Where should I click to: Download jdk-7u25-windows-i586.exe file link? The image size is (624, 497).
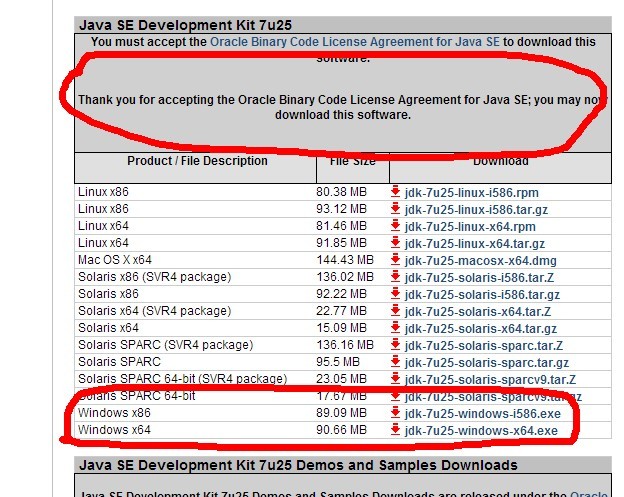pos(483,414)
